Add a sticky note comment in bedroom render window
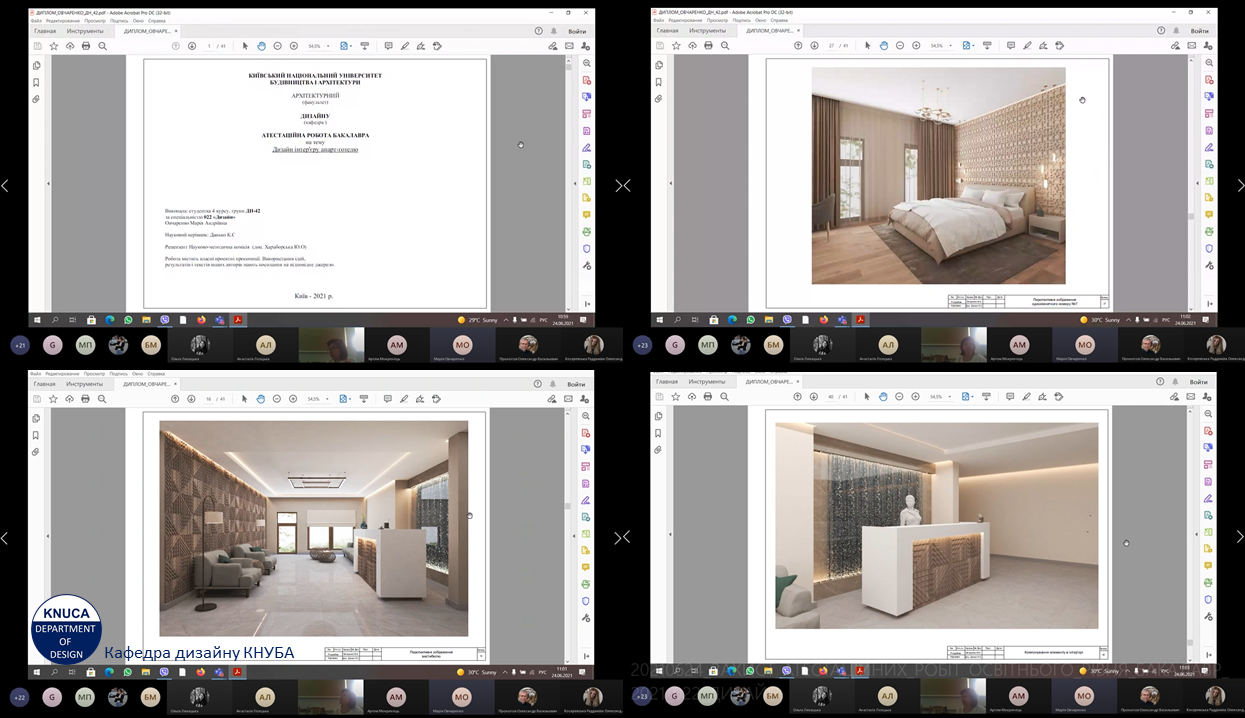1245x718 pixels. (1011, 46)
